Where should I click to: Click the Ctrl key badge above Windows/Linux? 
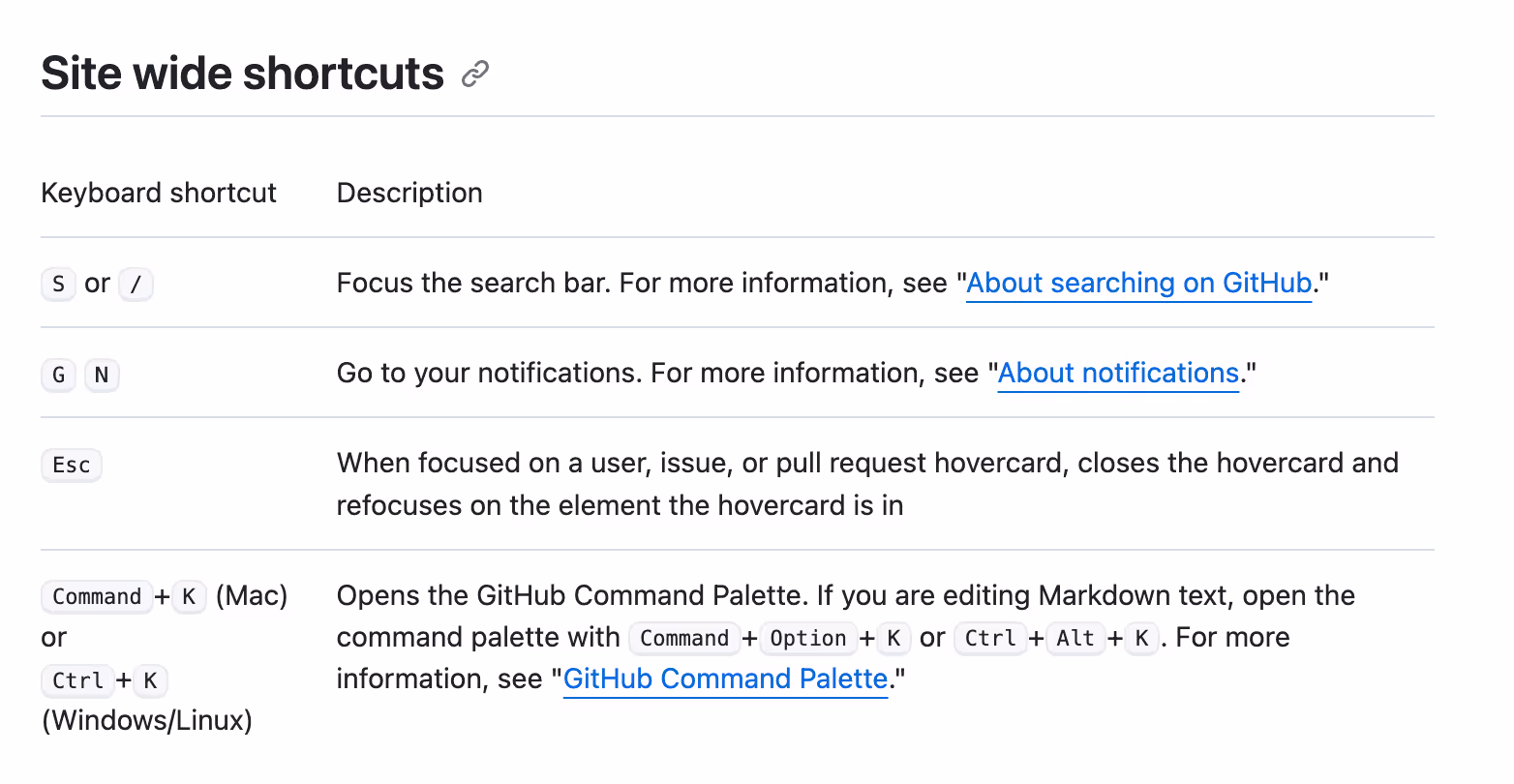click(x=77, y=680)
